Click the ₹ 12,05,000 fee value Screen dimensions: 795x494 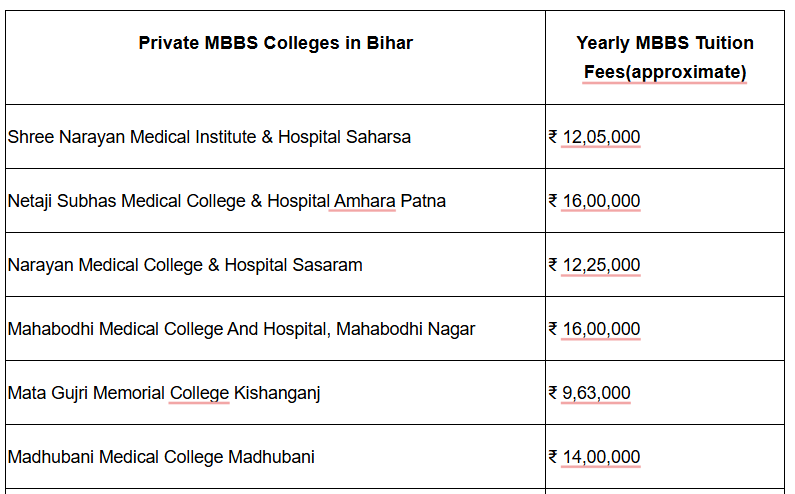coord(595,137)
